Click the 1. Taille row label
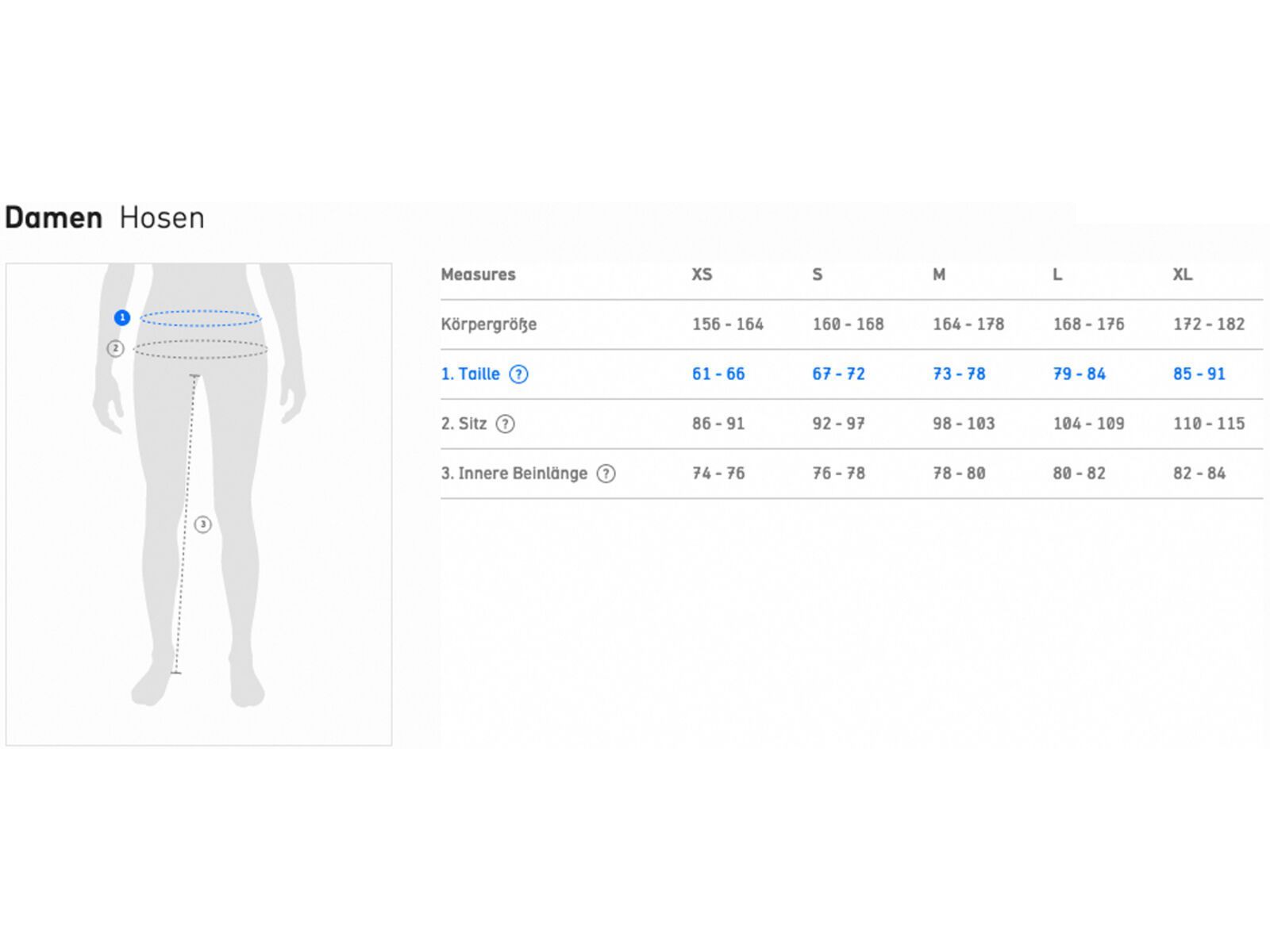This screenshot has height=952, width=1270. tap(471, 374)
